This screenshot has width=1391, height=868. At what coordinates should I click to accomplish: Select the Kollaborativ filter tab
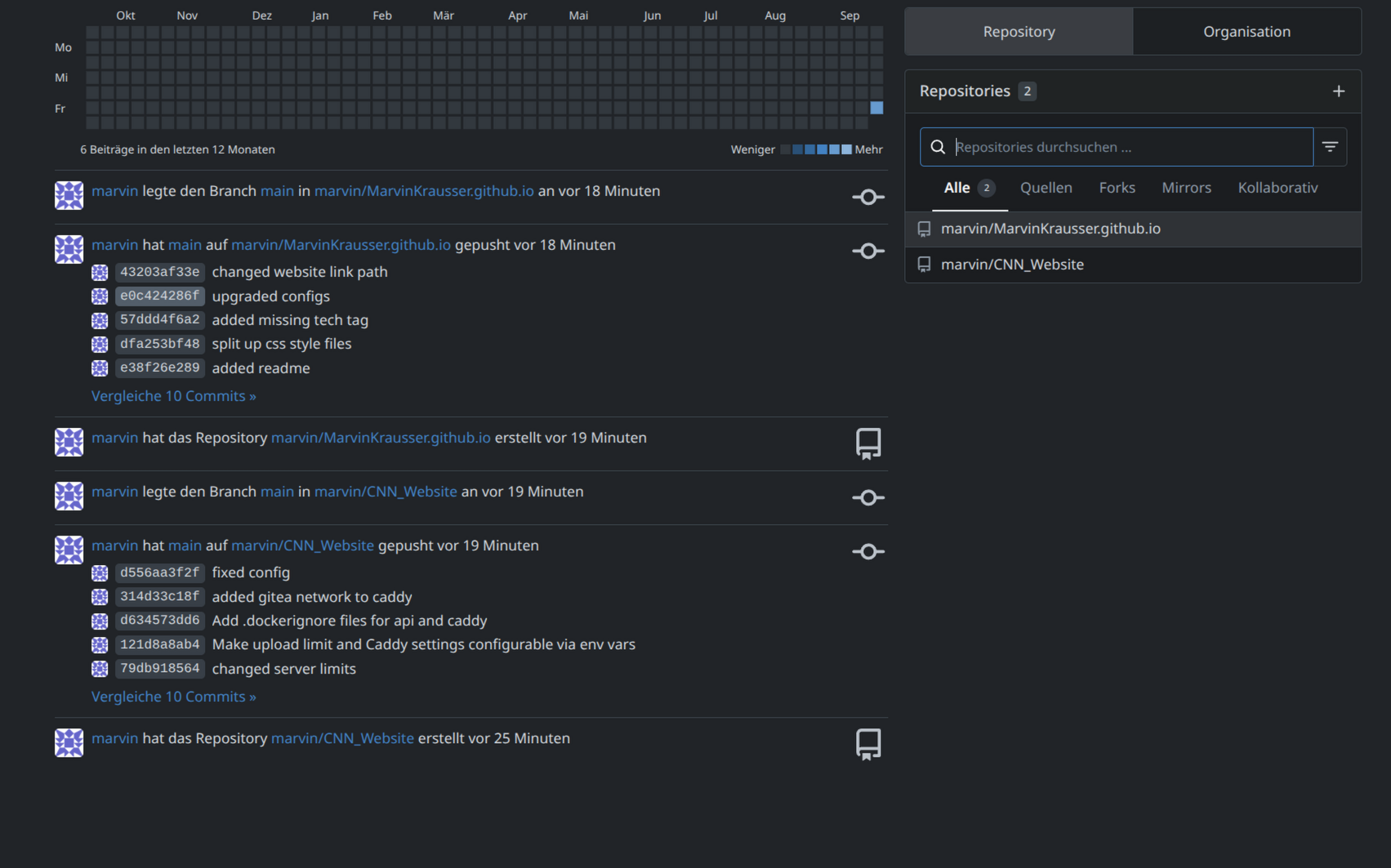(1277, 188)
